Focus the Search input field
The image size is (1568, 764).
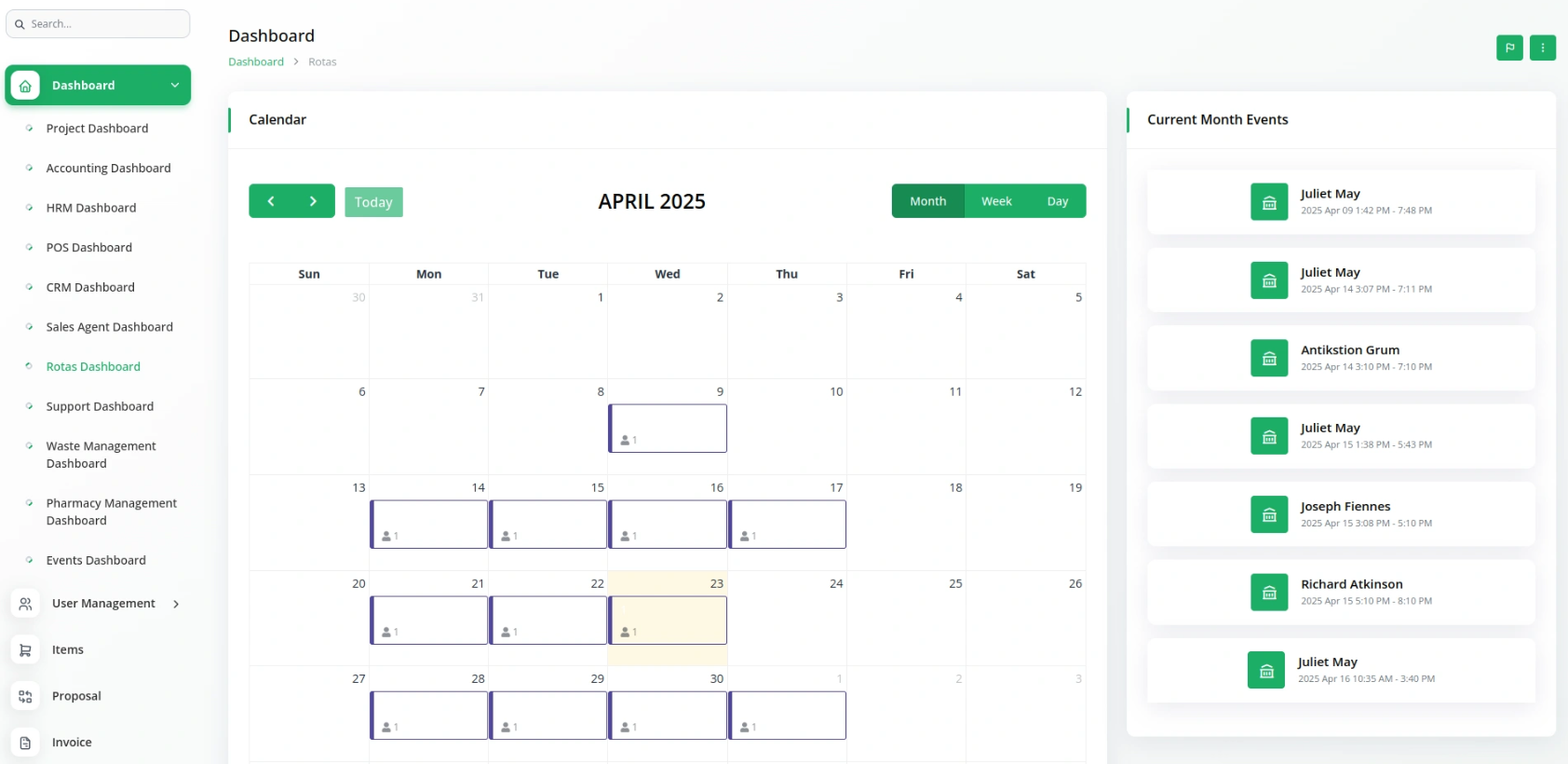tap(98, 24)
